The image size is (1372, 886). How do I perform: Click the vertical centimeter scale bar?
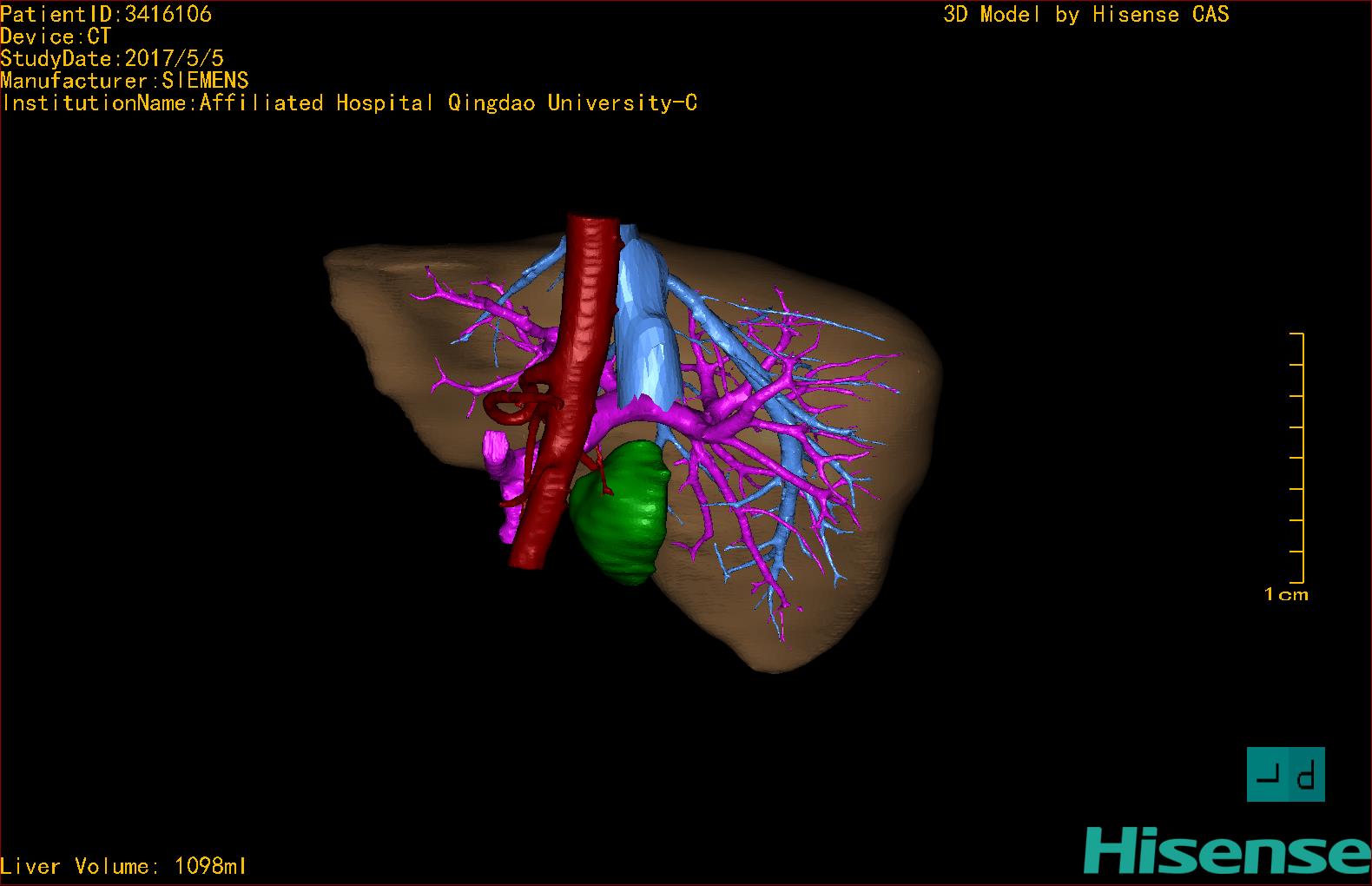[x=1297, y=458]
